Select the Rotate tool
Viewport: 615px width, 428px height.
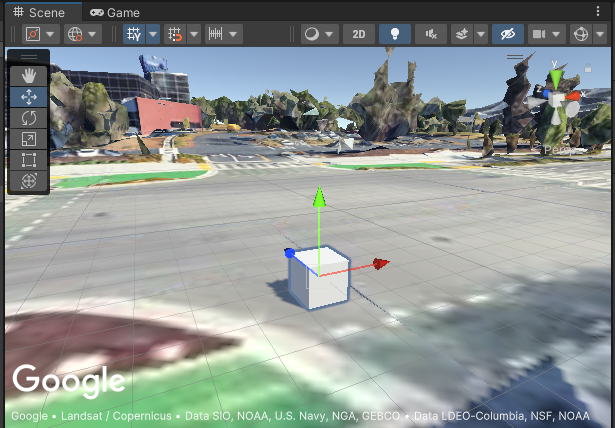tap(28, 118)
